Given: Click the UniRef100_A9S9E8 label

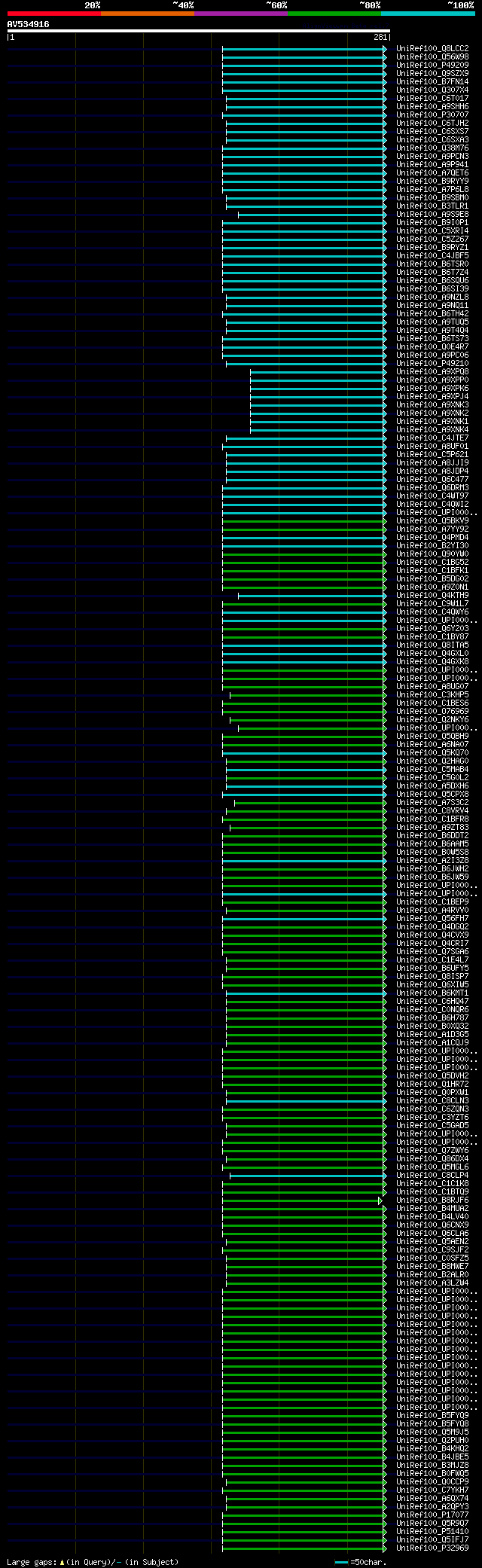Looking at the screenshot, I should point(432,214).
